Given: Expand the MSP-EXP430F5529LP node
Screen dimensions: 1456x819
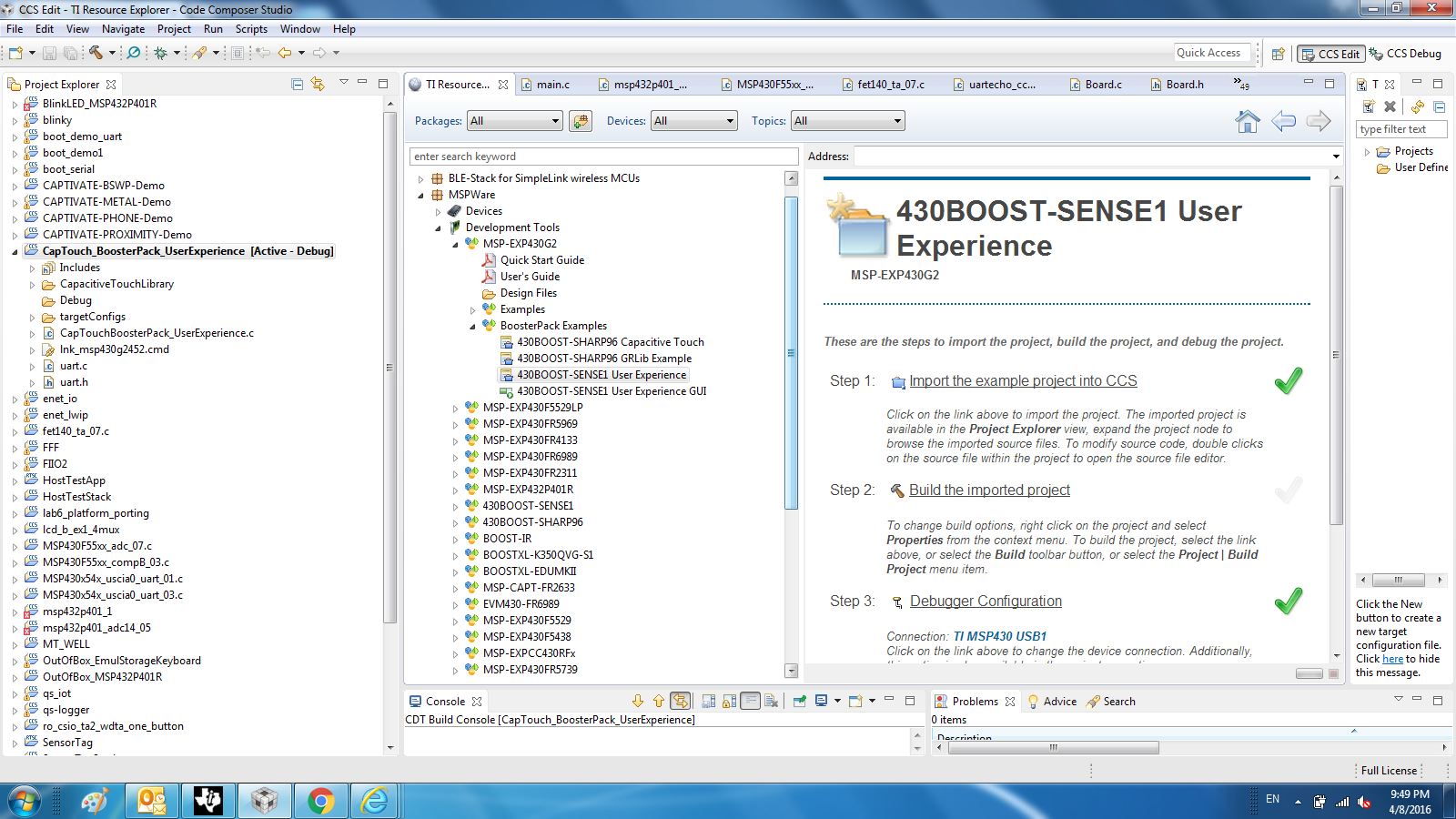Looking at the screenshot, I should click(x=455, y=408).
